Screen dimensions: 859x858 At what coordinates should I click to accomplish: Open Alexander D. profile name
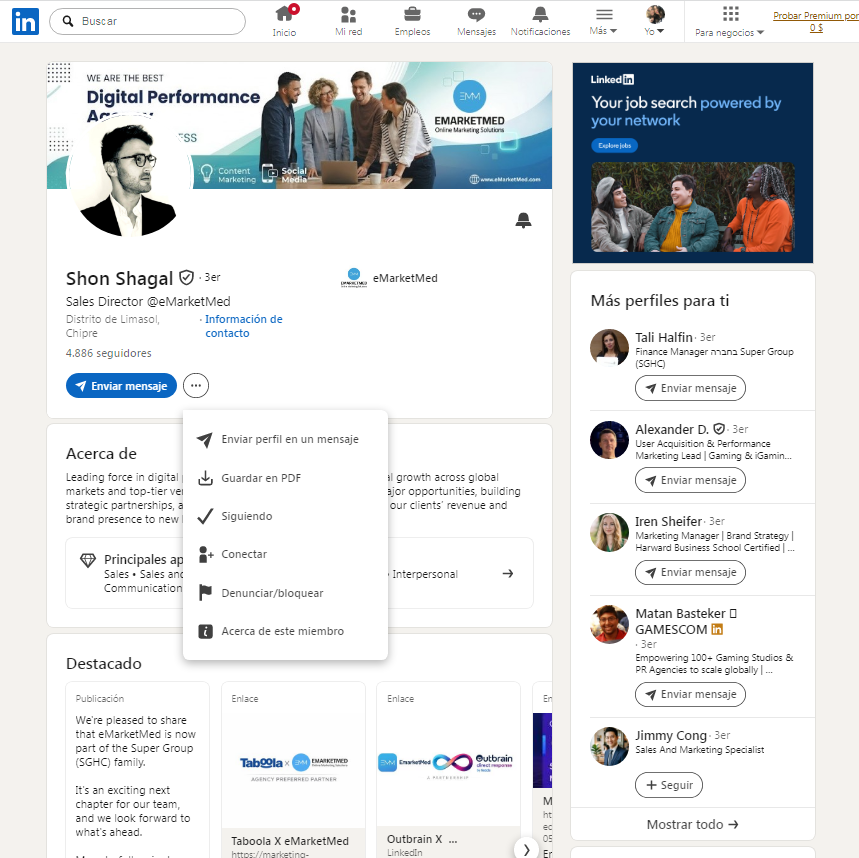click(x=672, y=429)
